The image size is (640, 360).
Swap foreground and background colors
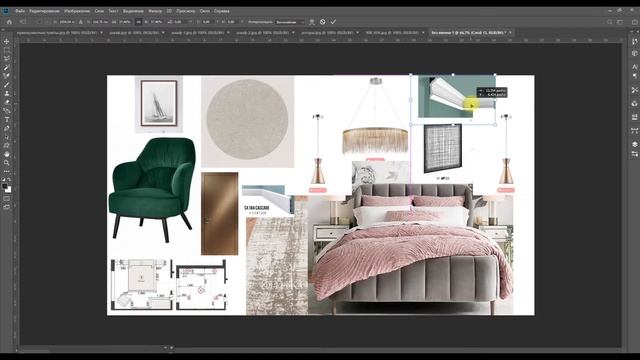point(9,180)
